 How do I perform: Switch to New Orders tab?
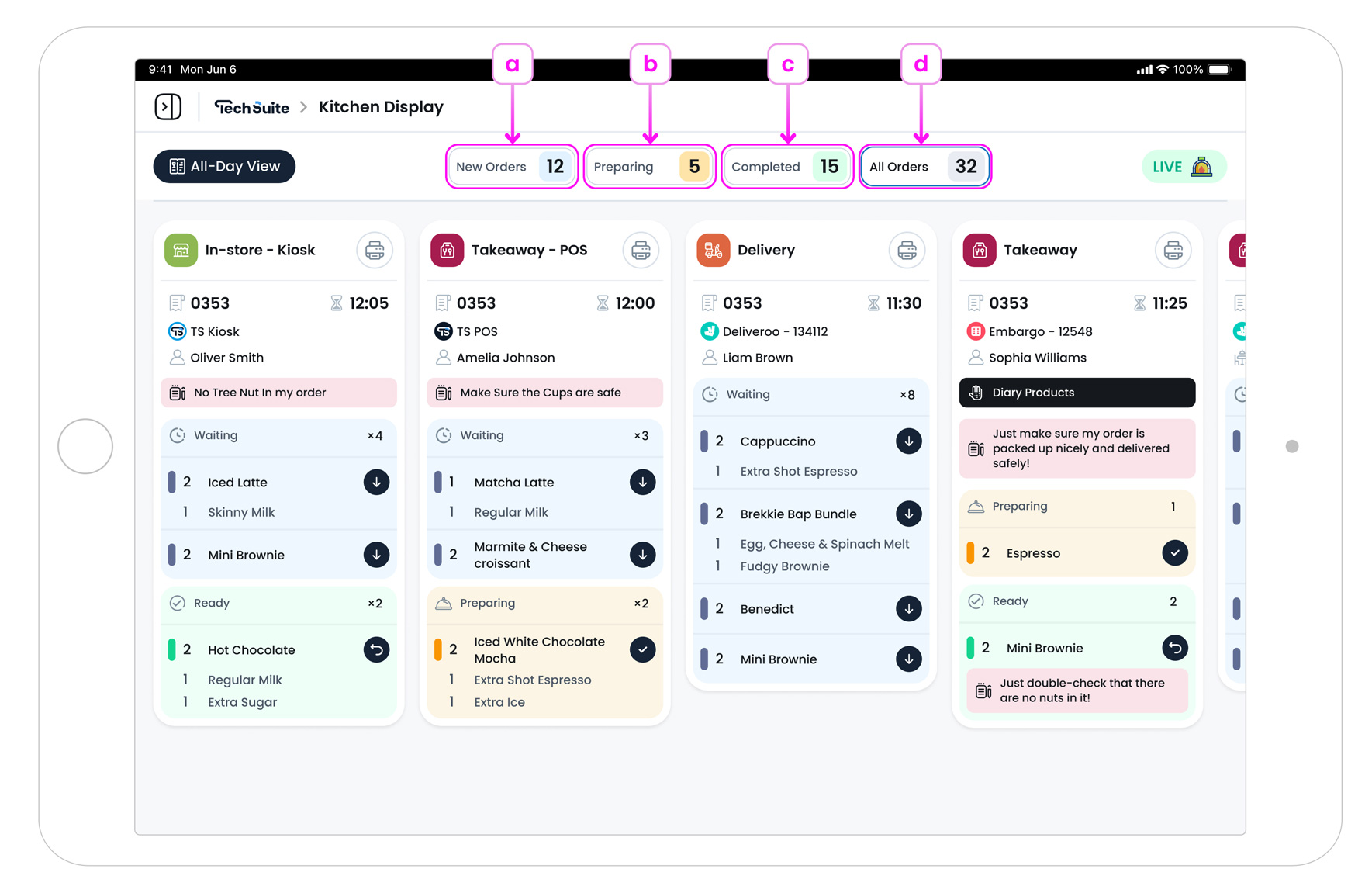(x=512, y=167)
